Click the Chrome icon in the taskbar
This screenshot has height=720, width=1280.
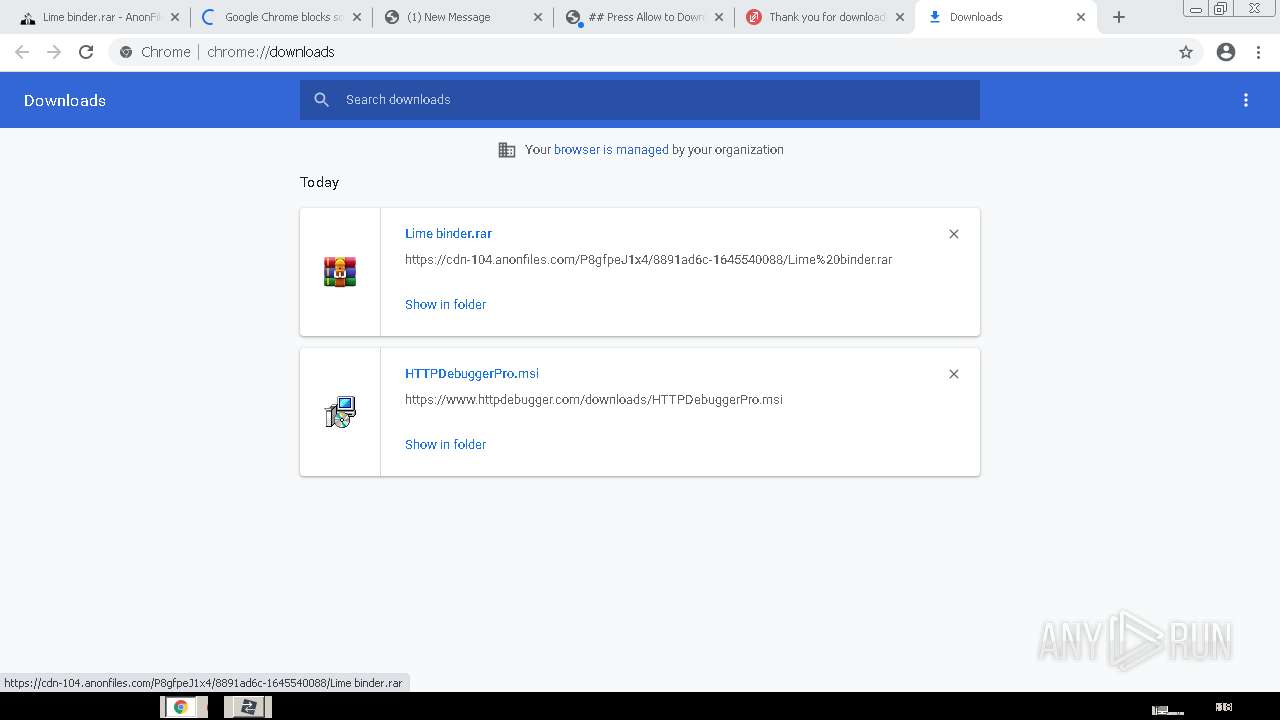[182, 707]
